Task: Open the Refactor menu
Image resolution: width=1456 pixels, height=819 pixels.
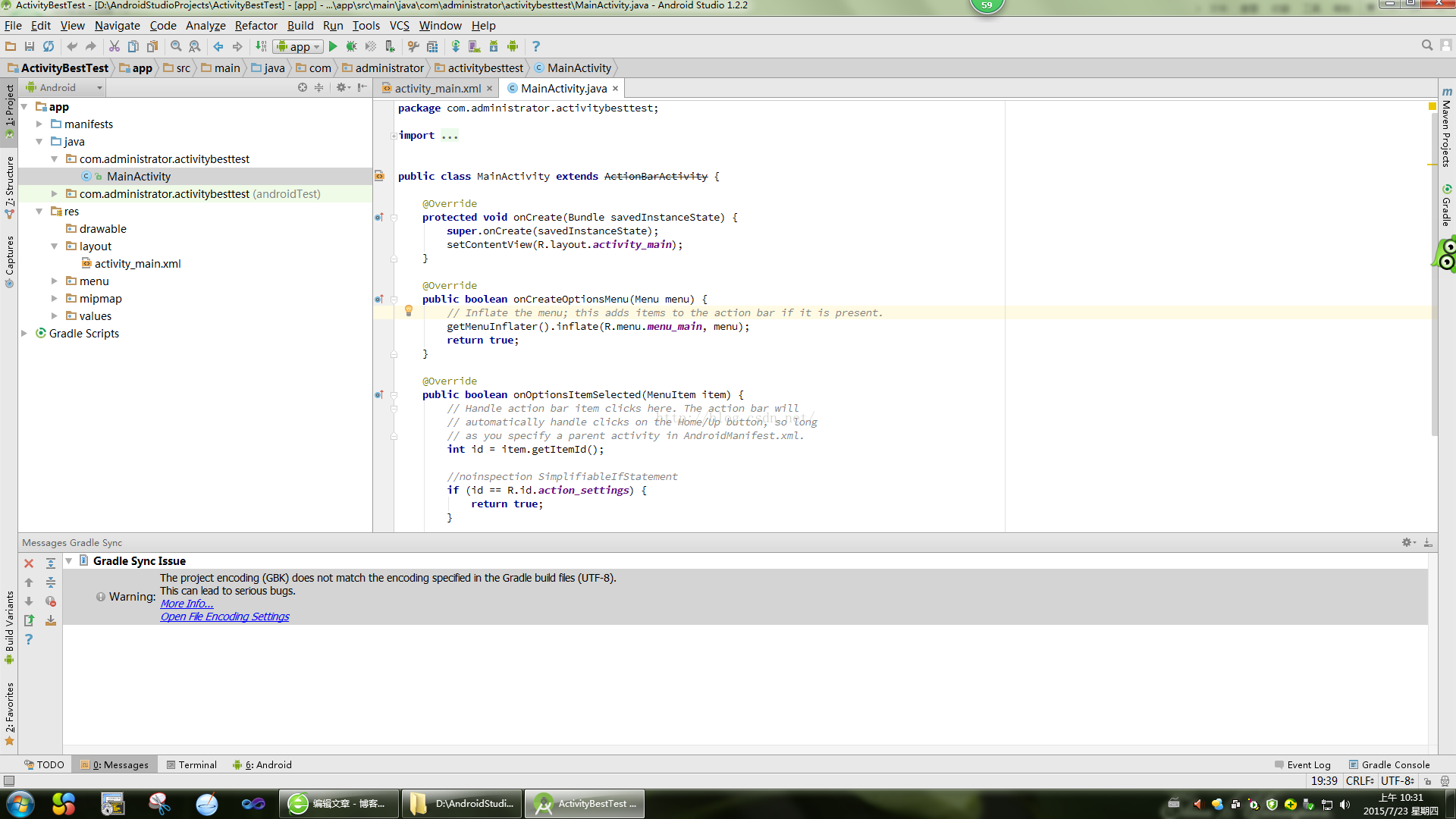Action: pyautogui.click(x=256, y=25)
